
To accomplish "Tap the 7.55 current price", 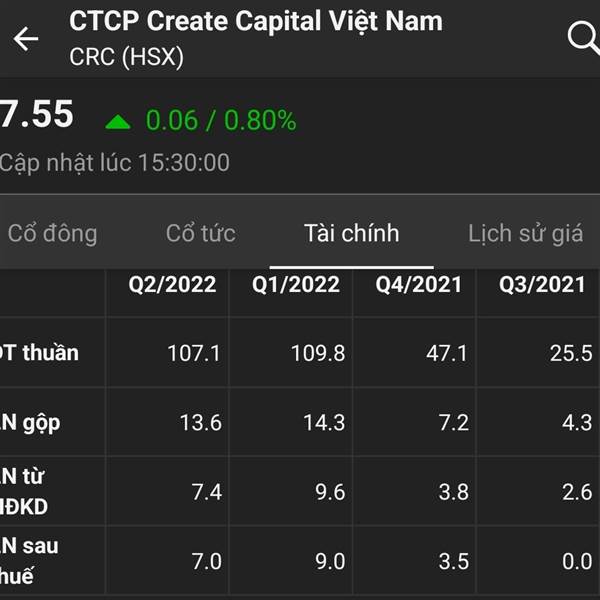I will (x=37, y=115).
